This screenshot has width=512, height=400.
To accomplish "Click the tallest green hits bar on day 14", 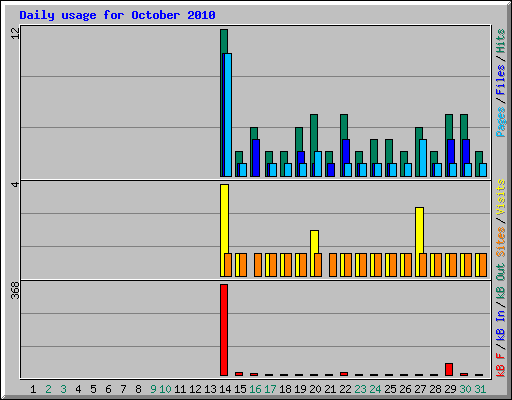I will [224, 41].
